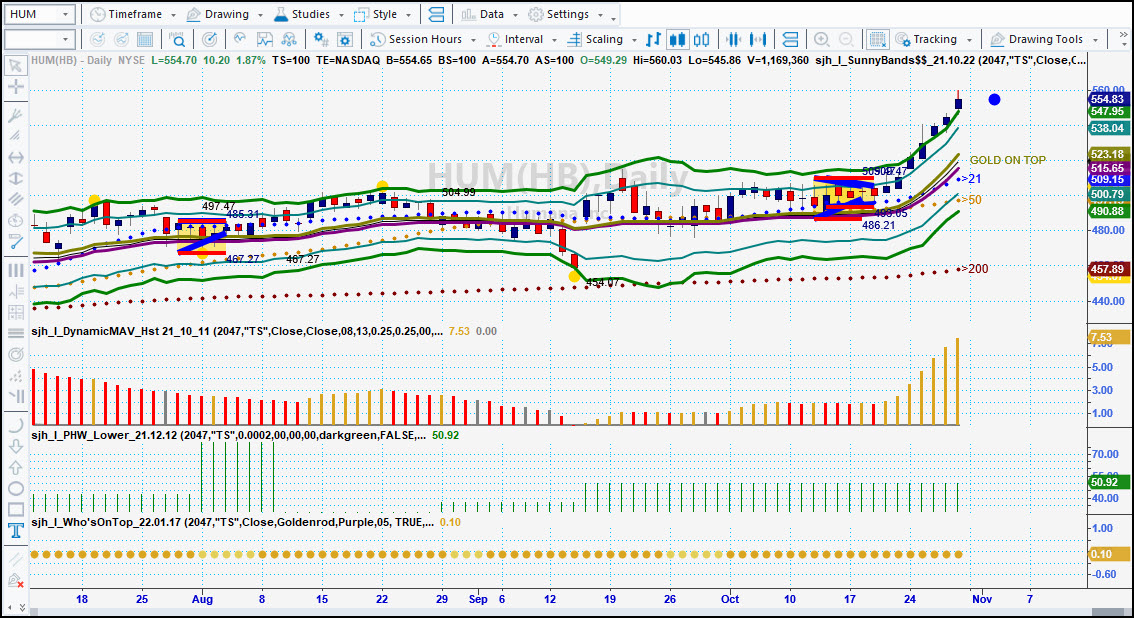Viewport: 1134px width, 618px height.
Task: Click the heartbeat line study icon
Action: point(240,39)
